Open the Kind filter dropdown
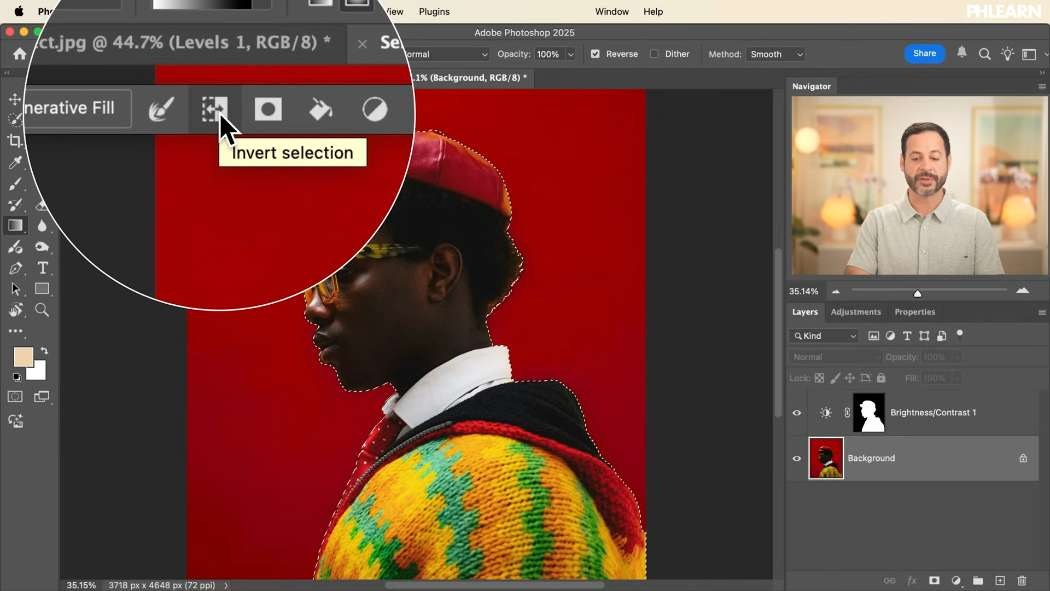The image size is (1050, 591). (824, 336)
